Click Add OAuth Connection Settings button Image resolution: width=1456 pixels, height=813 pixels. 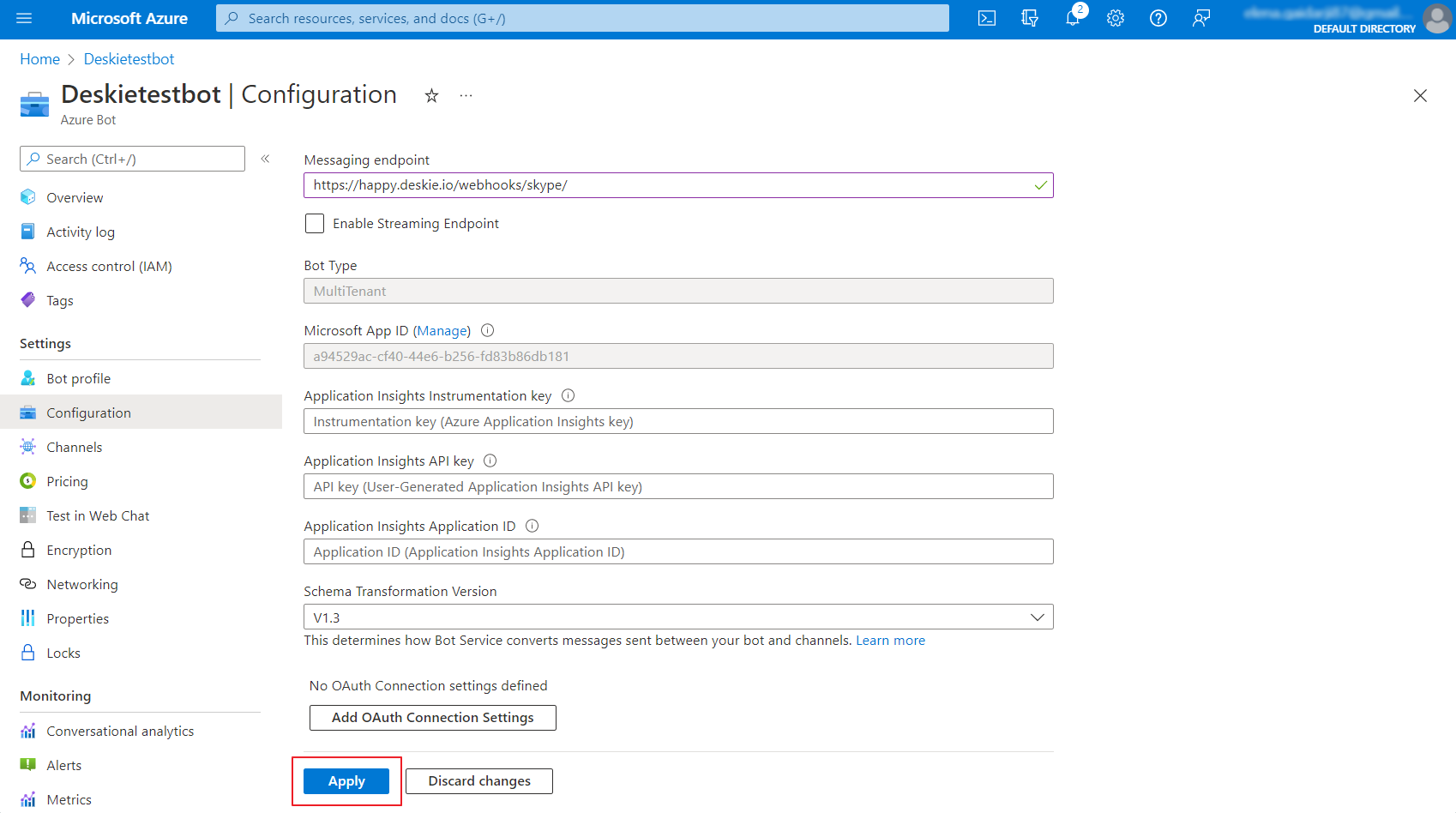coord(433,718)
